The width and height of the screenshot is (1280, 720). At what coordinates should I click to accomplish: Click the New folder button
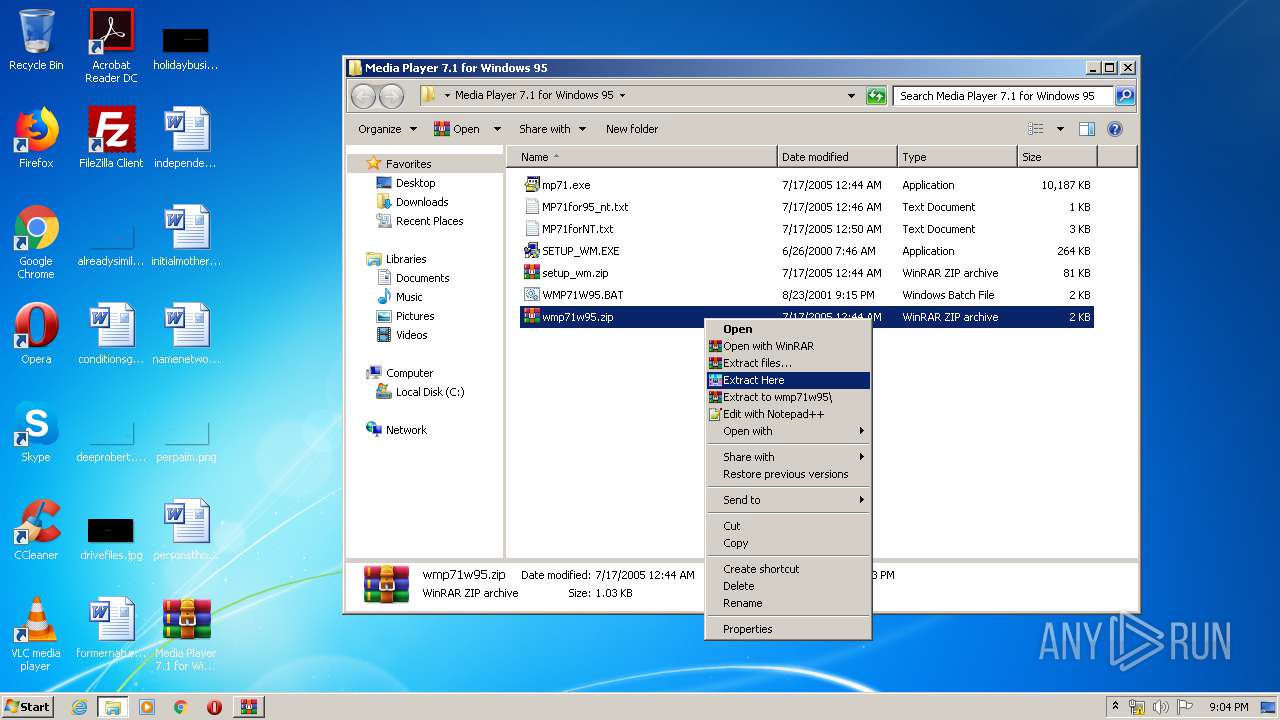pos(632,129)
